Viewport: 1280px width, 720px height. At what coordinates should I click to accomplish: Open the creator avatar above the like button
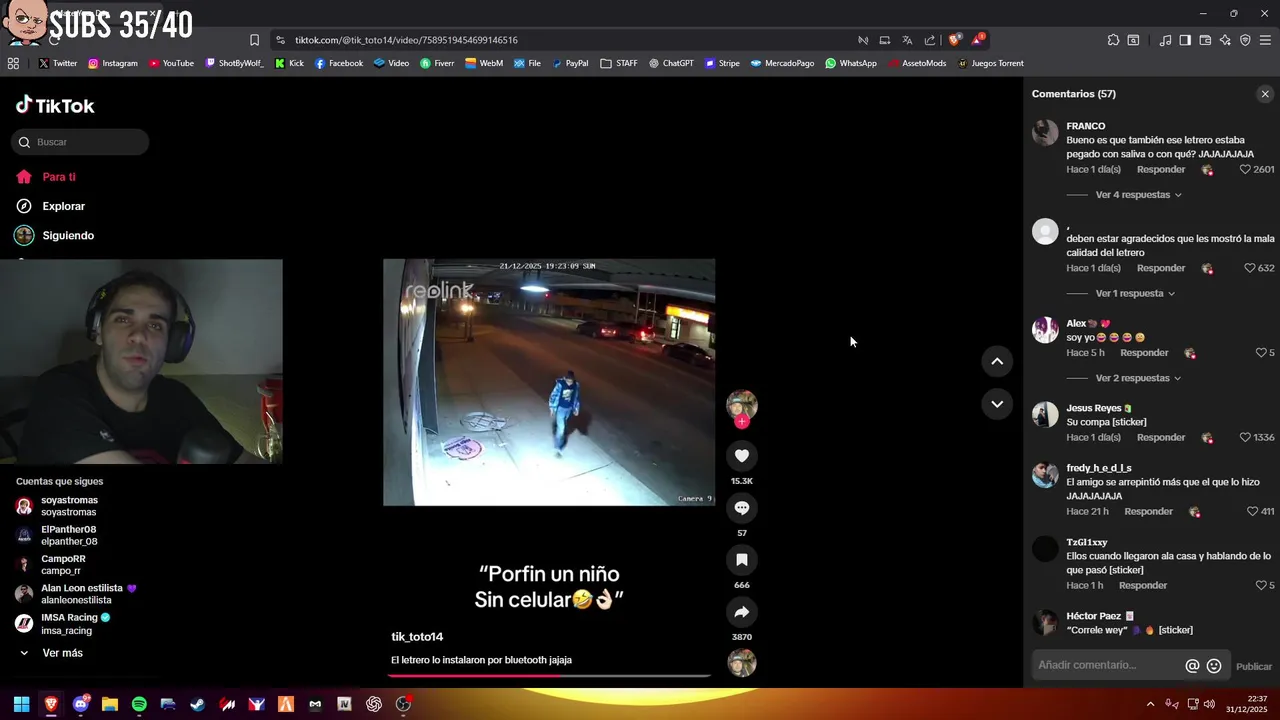coord(742,404)
